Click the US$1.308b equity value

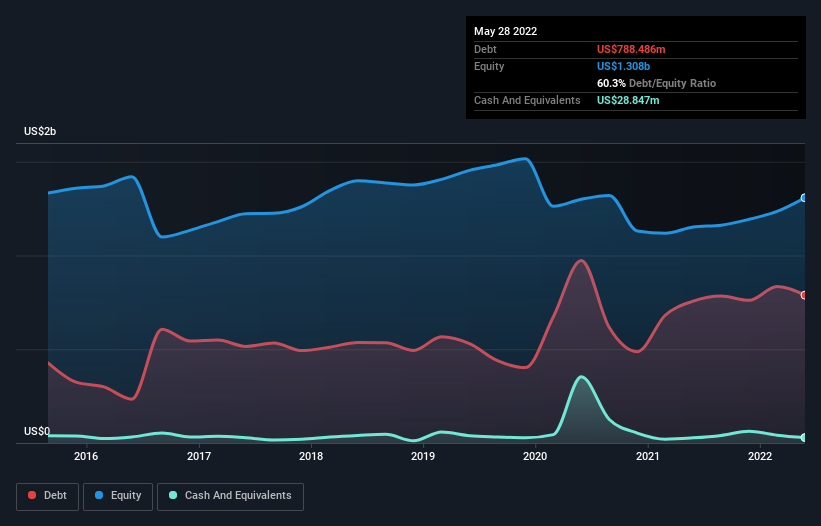point(623,66)
